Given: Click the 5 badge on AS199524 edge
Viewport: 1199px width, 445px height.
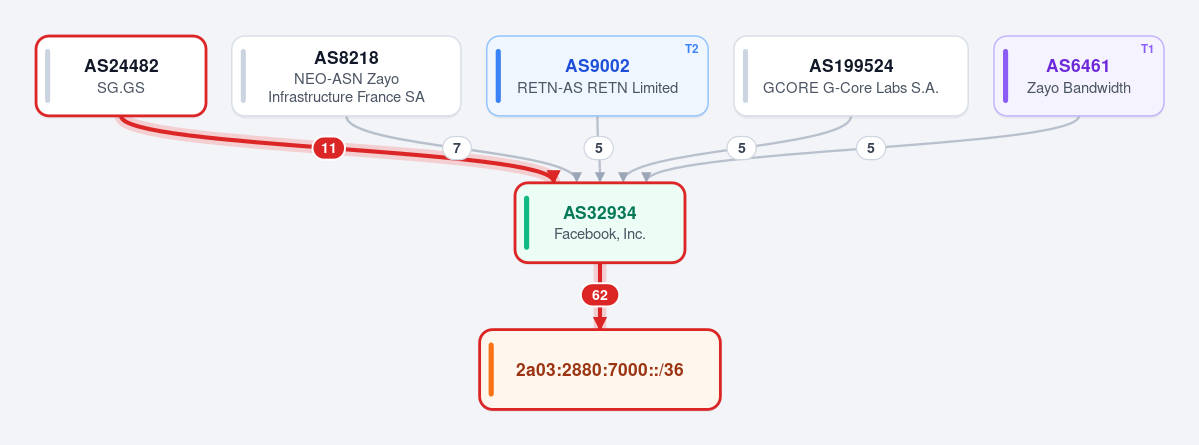Looking at the screenshot, I should [741, 148].
